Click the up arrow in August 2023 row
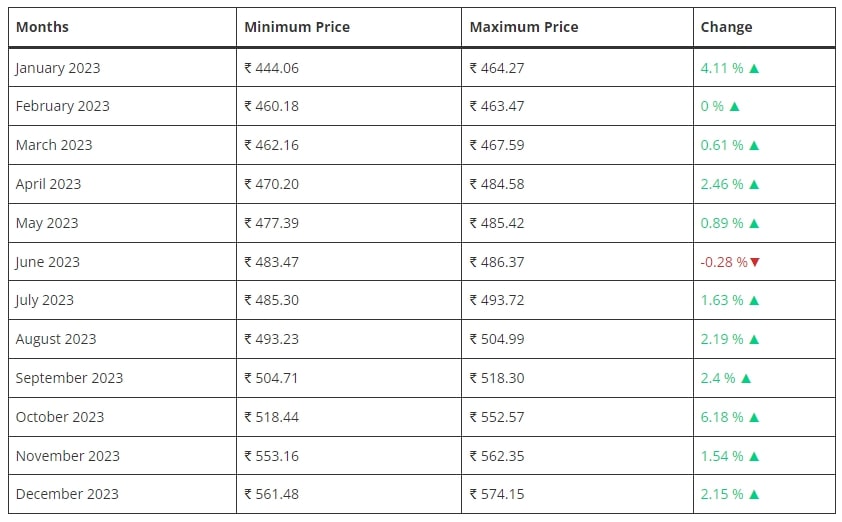The height and width of the screenshot is (522, 842). [754, 339]
